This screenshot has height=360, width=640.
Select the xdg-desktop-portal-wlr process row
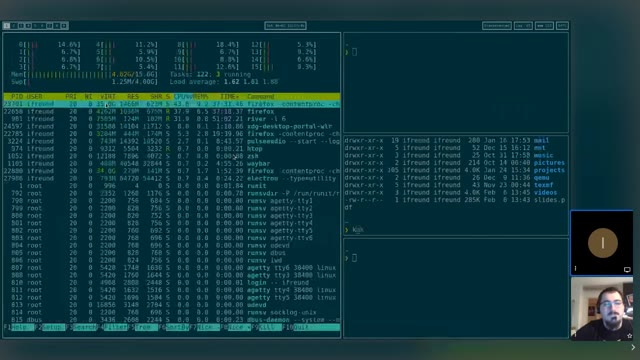pyautogui.click(x=171, y=127)
